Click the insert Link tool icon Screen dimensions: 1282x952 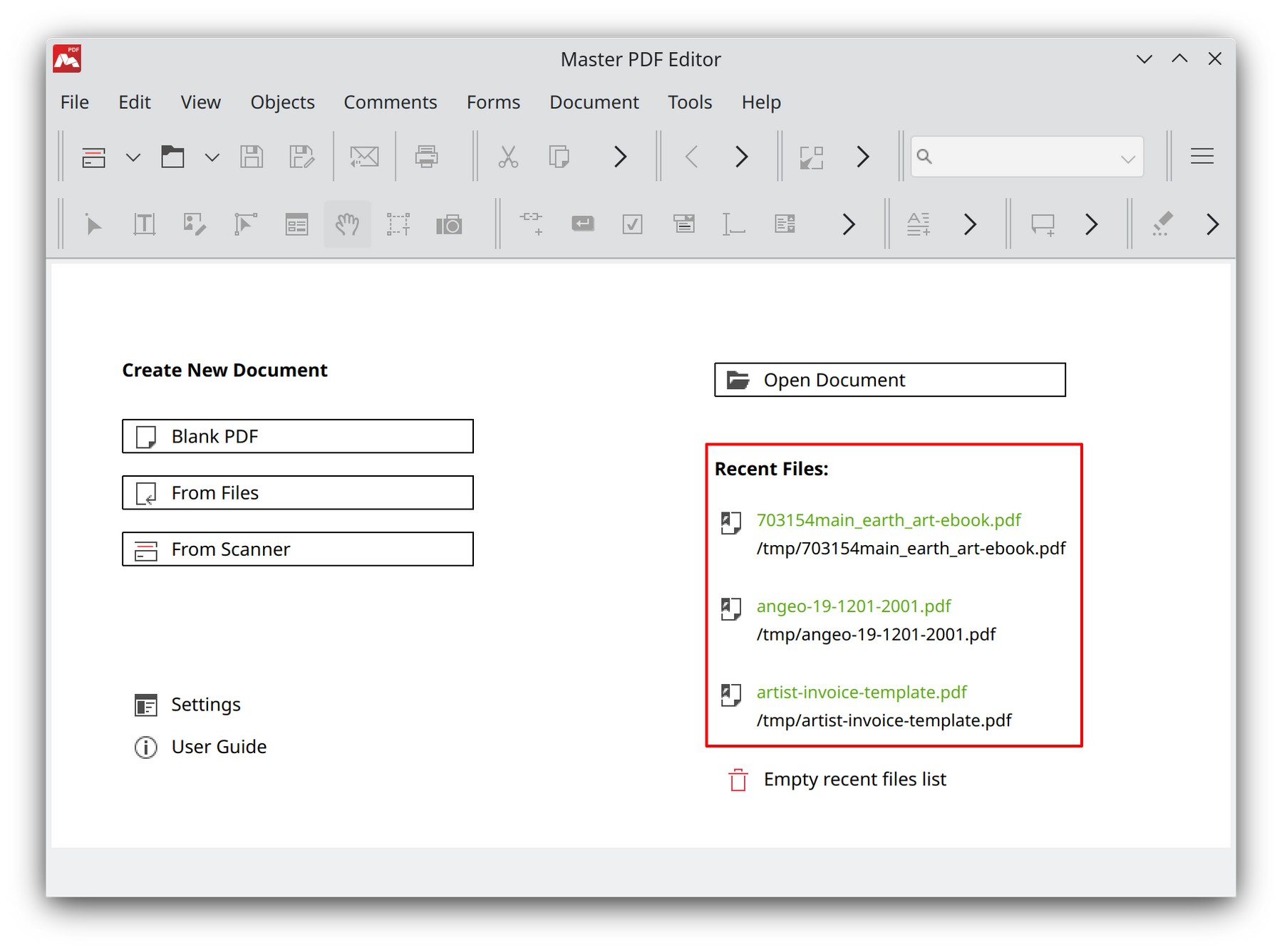[x=532, y=224]
